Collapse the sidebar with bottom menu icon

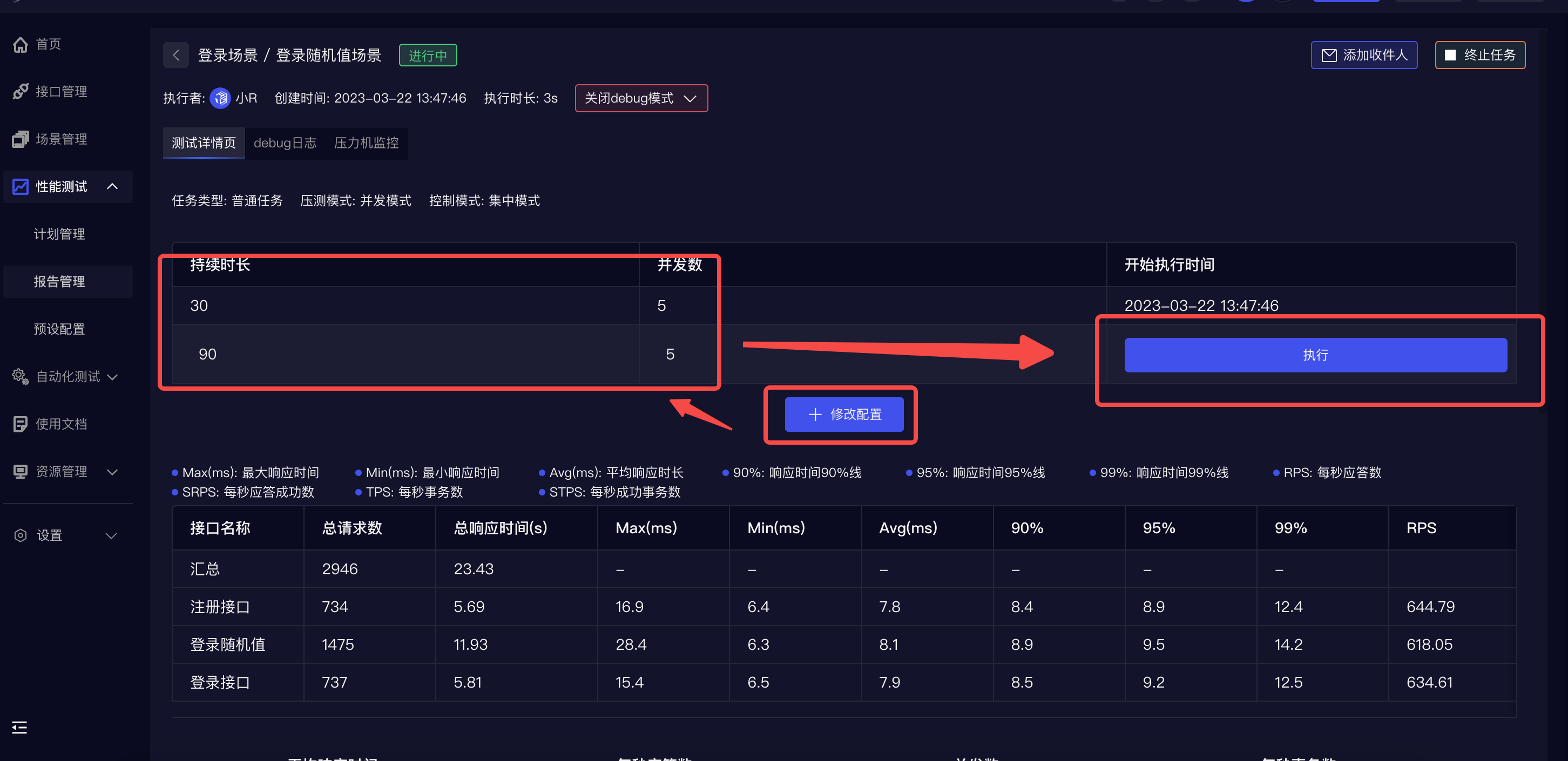19,728
